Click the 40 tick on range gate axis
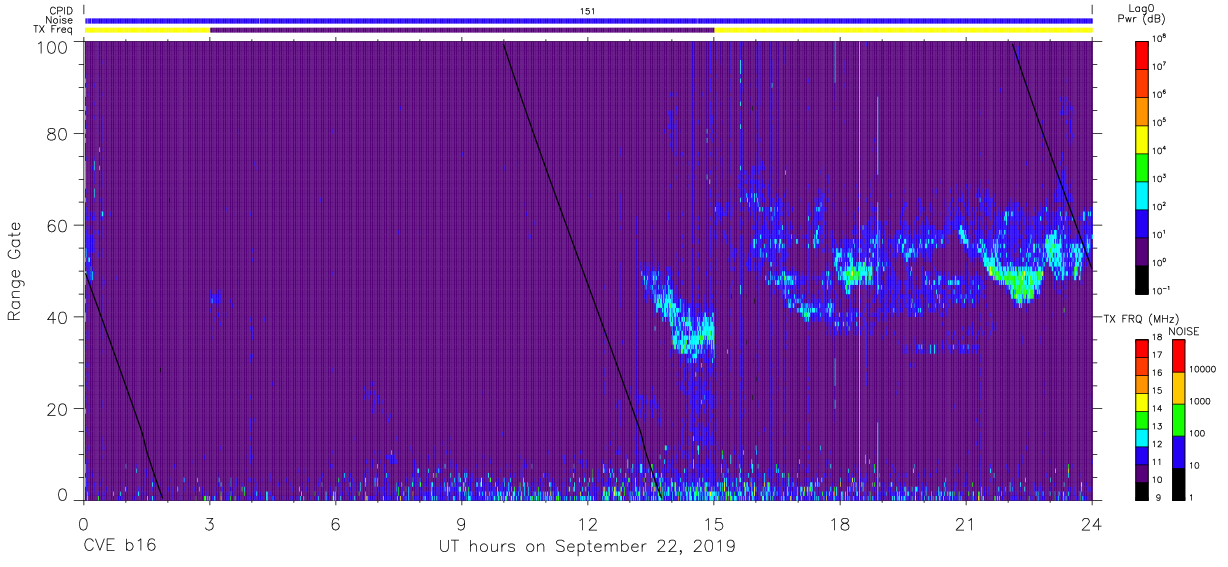The image size is (1228, 567). pyautogui.click(x=57, y=317)
